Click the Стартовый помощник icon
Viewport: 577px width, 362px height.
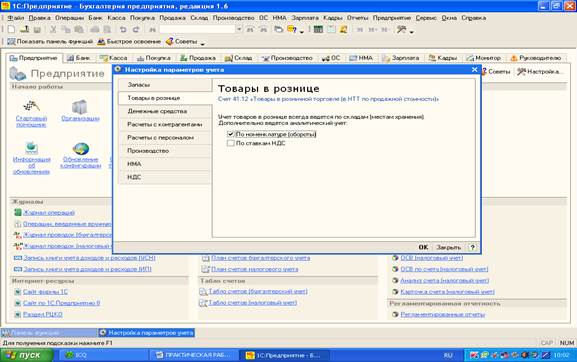31,106
